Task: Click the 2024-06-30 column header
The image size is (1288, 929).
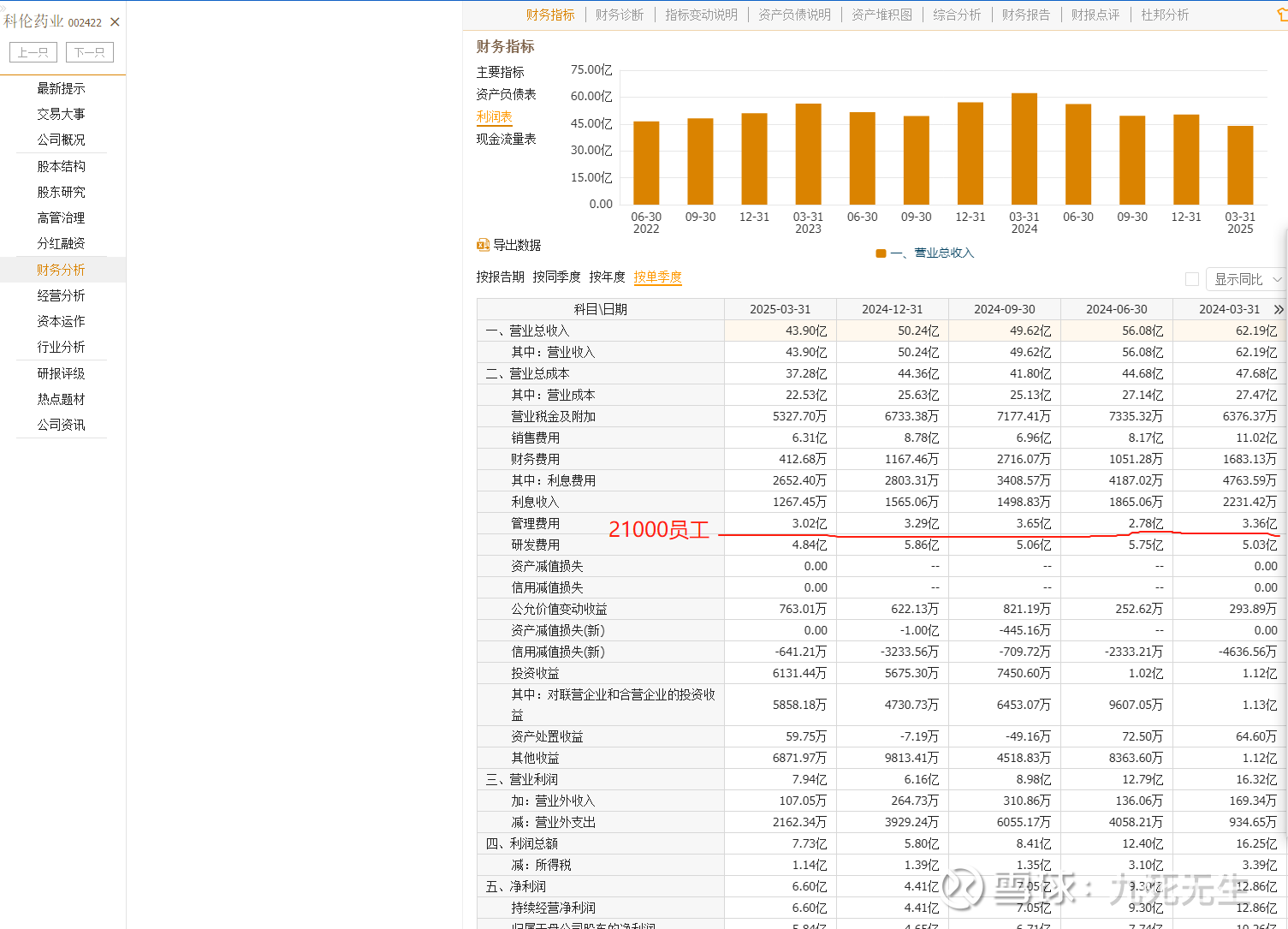Action: pos(1116,309)
